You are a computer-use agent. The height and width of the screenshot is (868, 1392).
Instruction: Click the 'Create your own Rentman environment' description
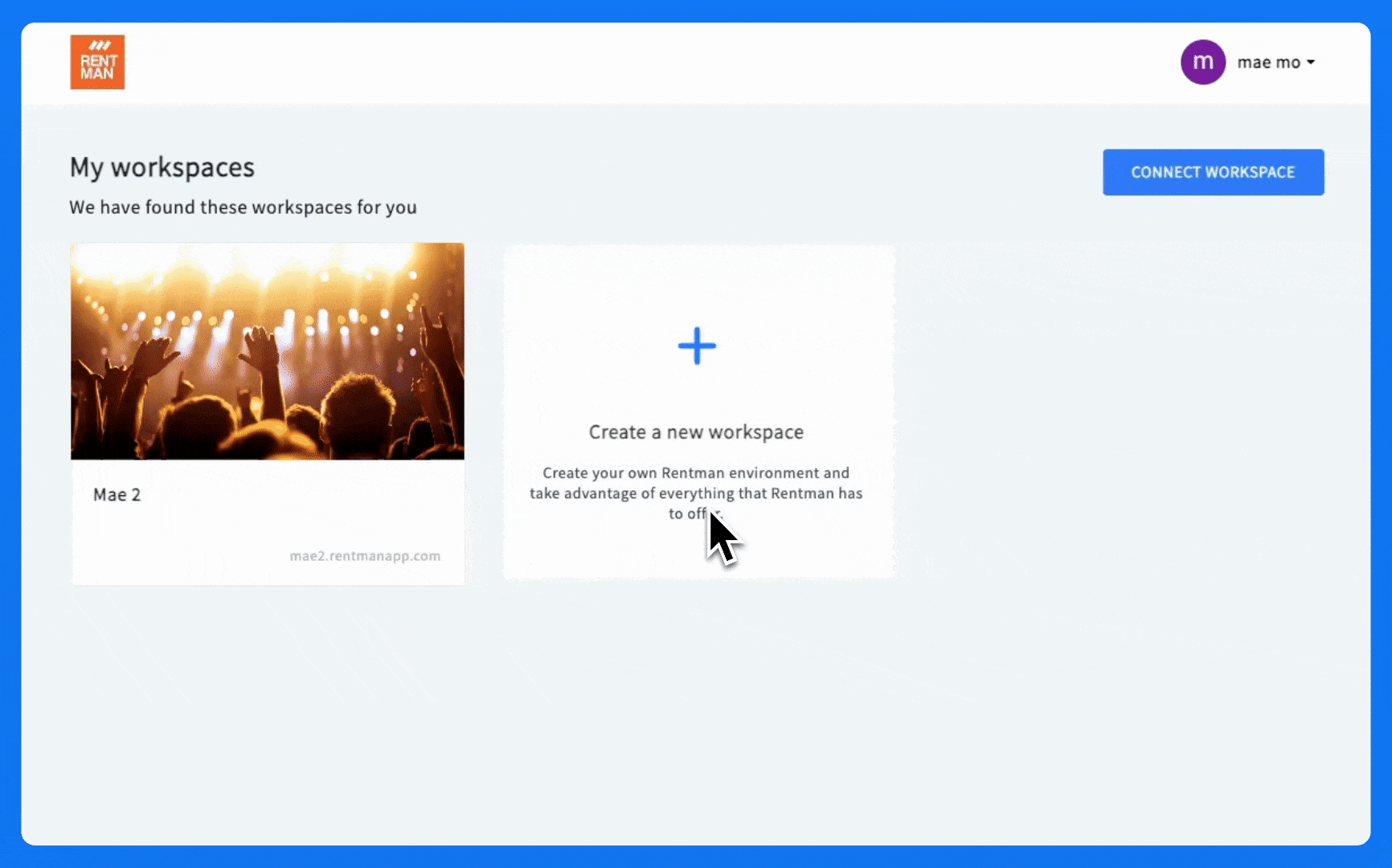[x=696, y=493]
